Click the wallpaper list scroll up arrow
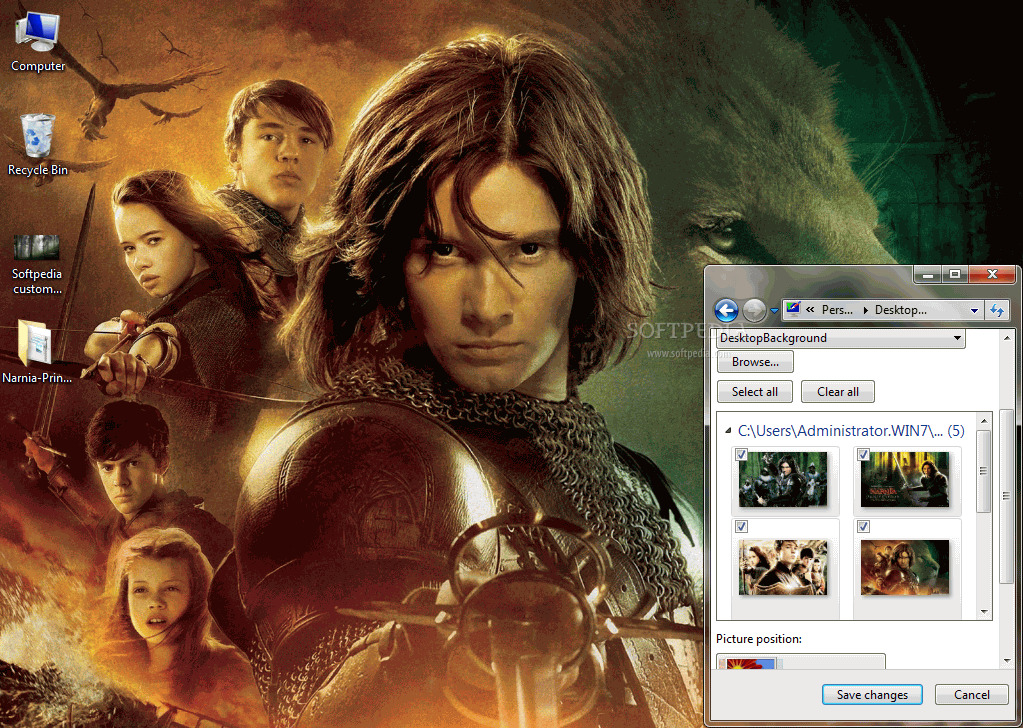This screenshot has height=728, width=1023. pos(984,419)
